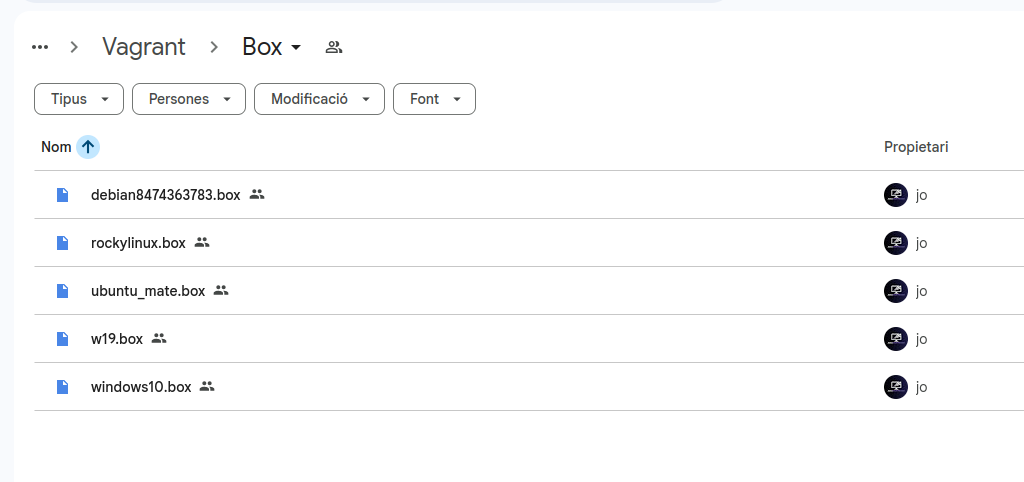Open the Tipus filter dropdown

(x=79, y=99)
